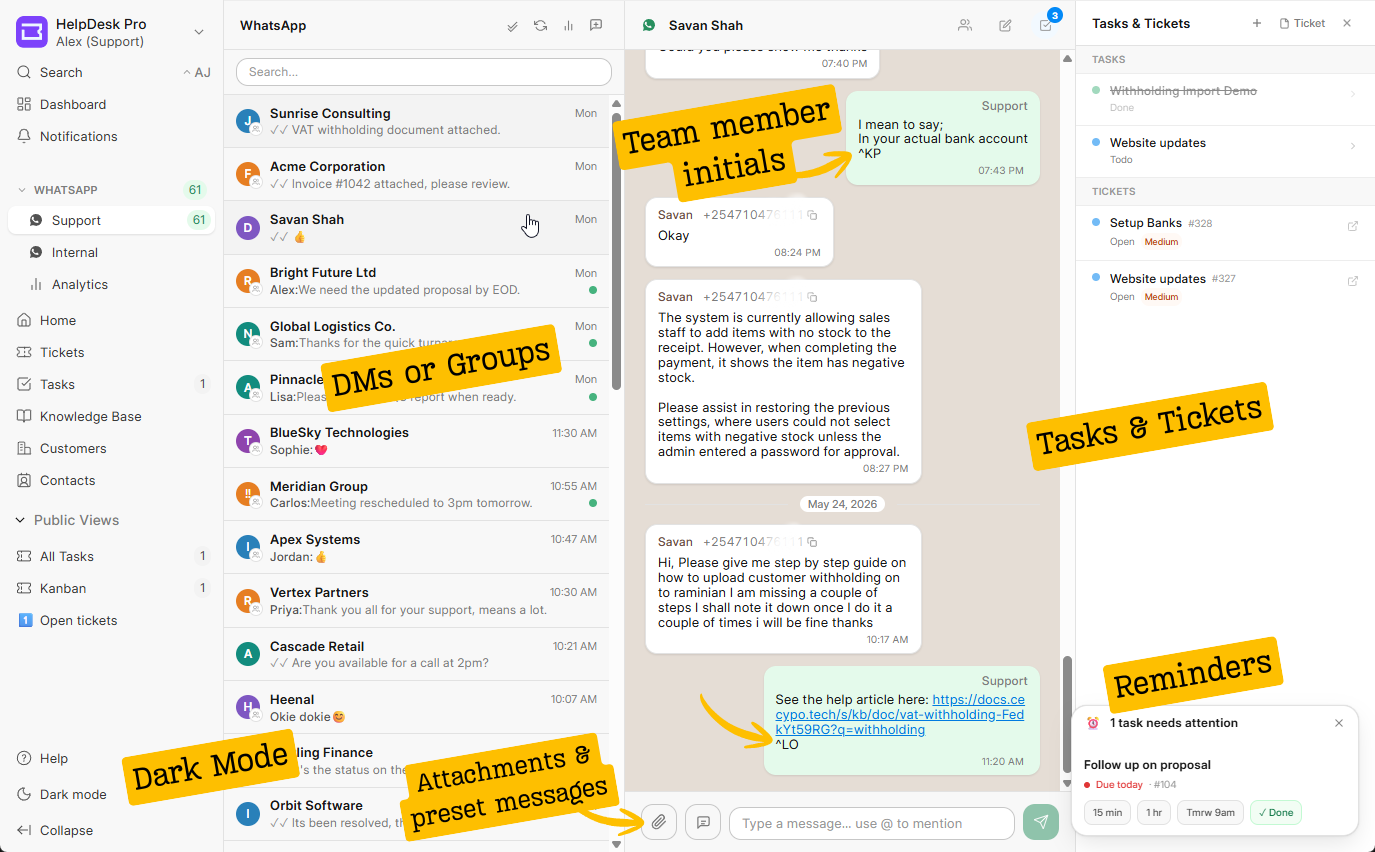Open external link icon for Website updates ticket #327

pos(1353,282)
